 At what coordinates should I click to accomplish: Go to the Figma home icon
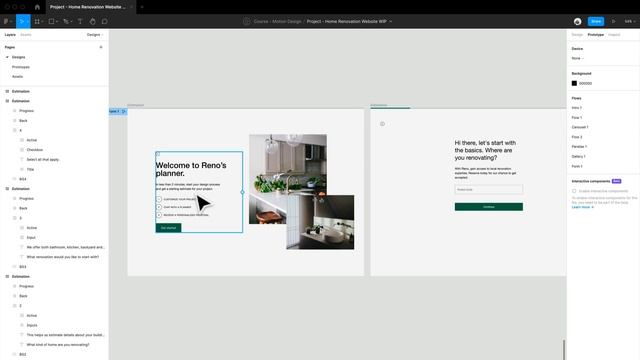coord(37,7)
